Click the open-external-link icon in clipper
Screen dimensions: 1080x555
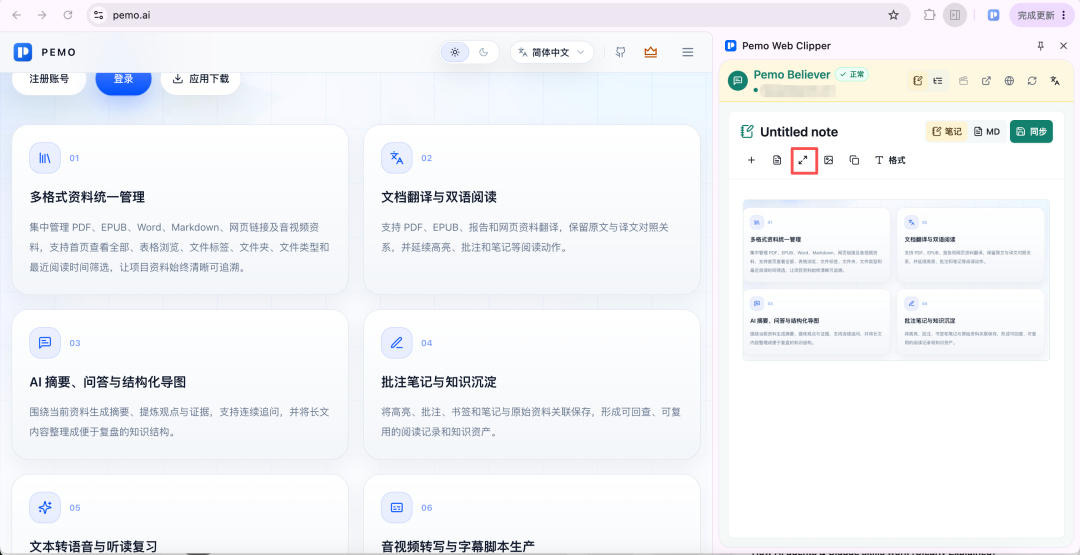pos(986,81)
